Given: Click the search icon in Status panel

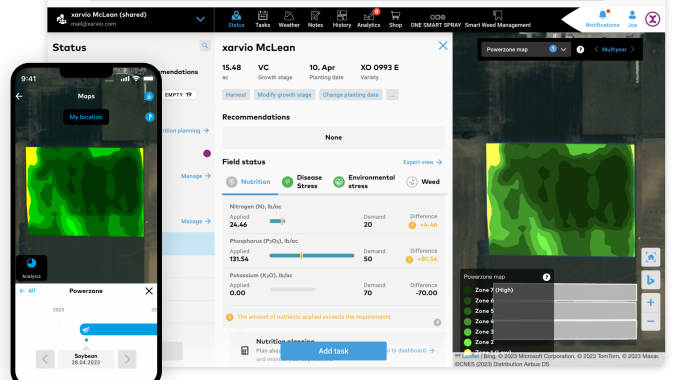Looking at the screenshot, I should coord(205,46).
